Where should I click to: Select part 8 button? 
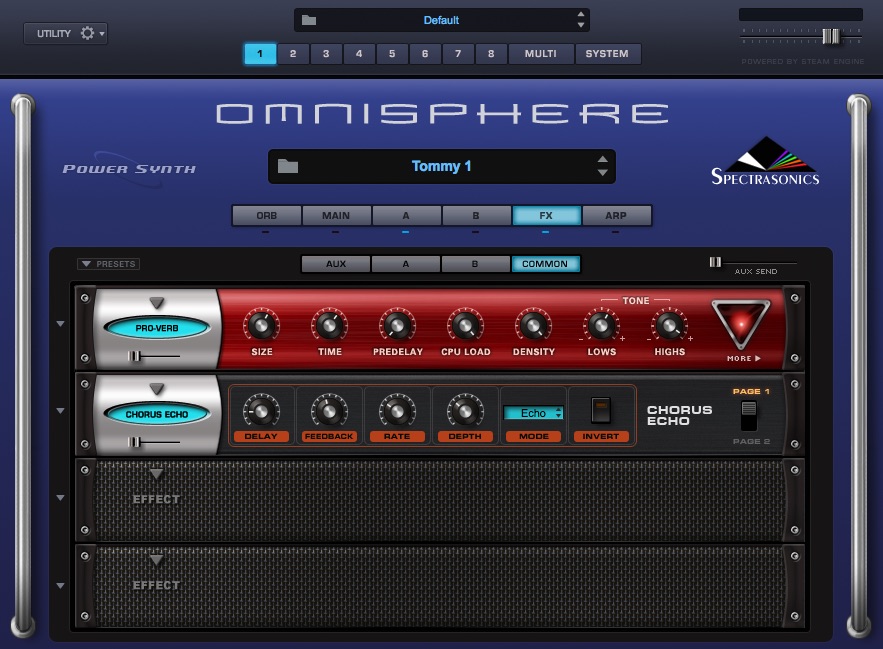[491, 54]
